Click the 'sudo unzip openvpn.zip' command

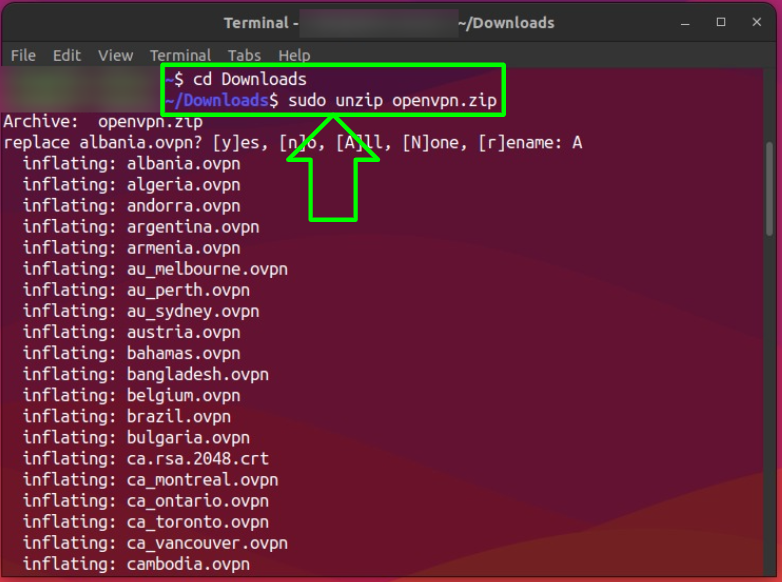click(x=392, y=101)
